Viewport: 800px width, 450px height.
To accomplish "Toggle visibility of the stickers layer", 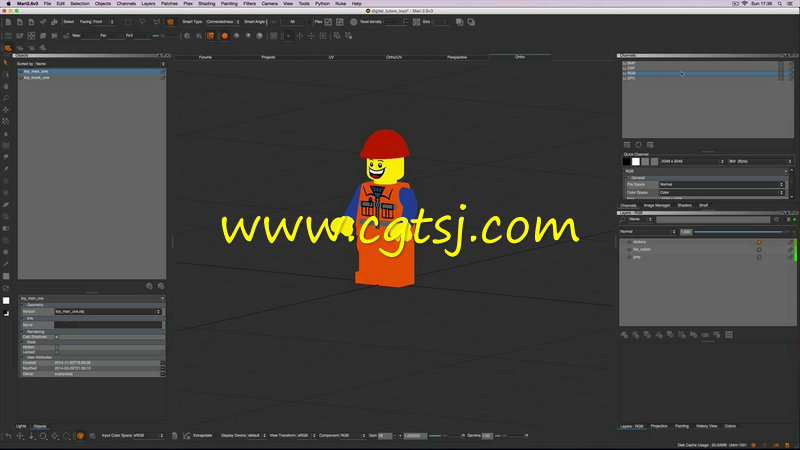I will (x=629, y=242).
